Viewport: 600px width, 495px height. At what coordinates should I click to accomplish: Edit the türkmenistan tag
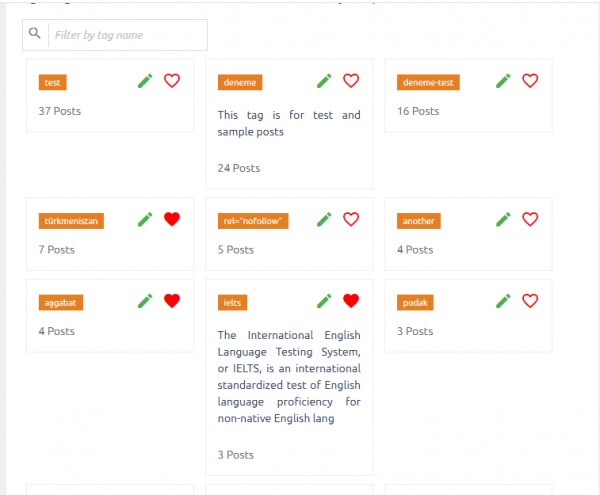point(145,219)
